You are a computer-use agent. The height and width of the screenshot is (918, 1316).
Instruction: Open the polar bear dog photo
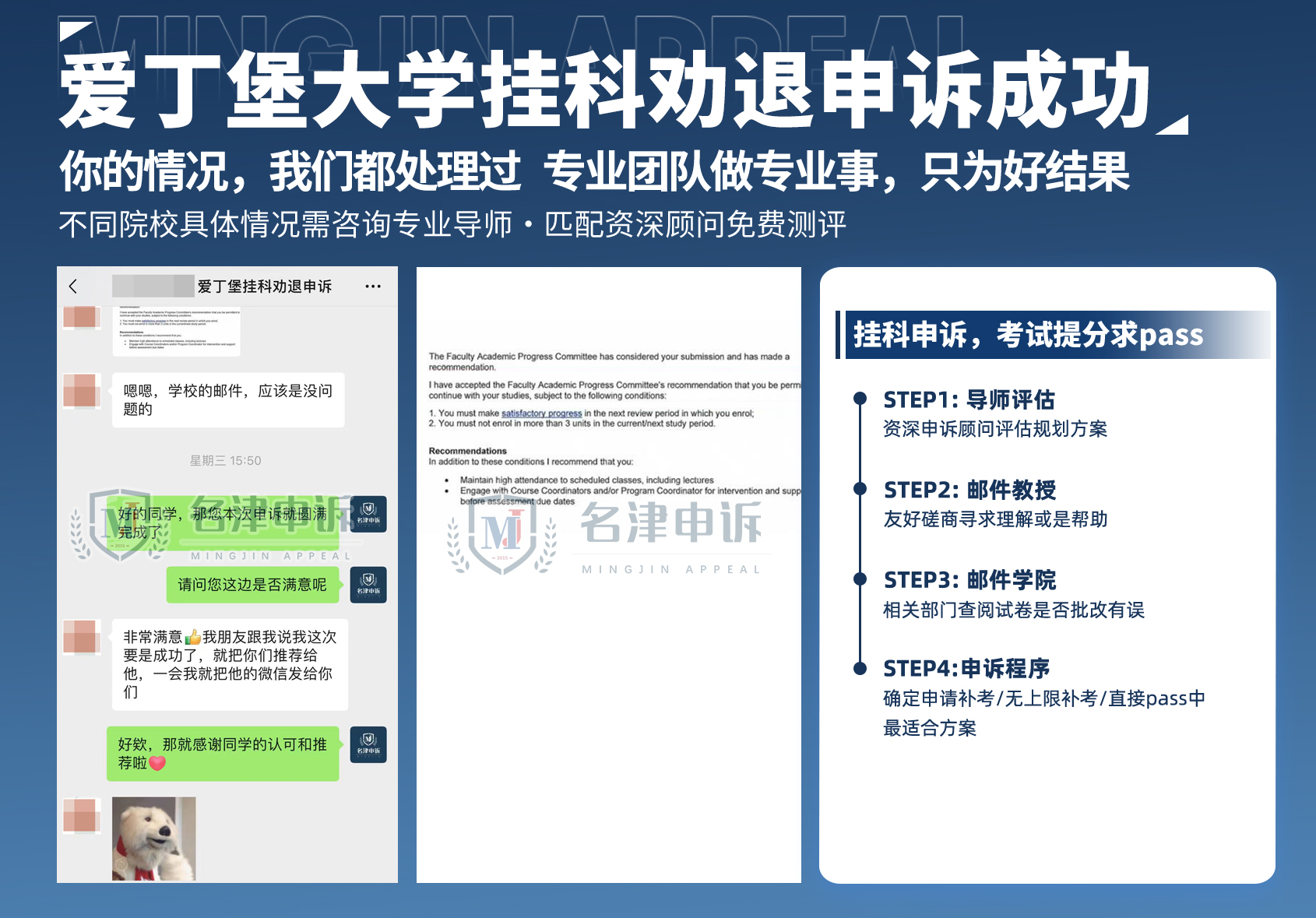point(154,839)
